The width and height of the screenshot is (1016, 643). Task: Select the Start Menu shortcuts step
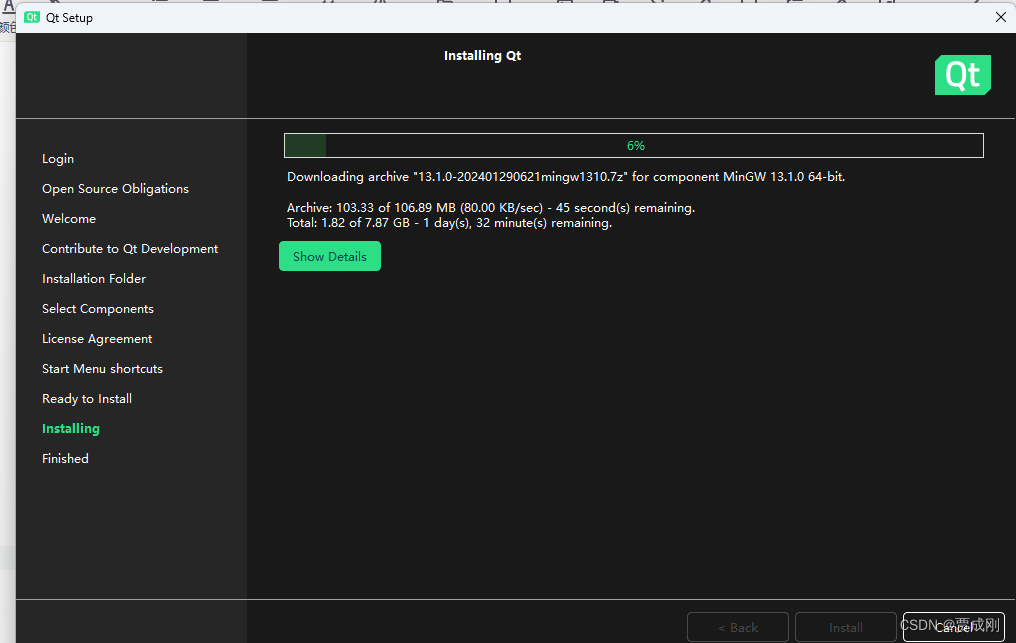point(102,368)
